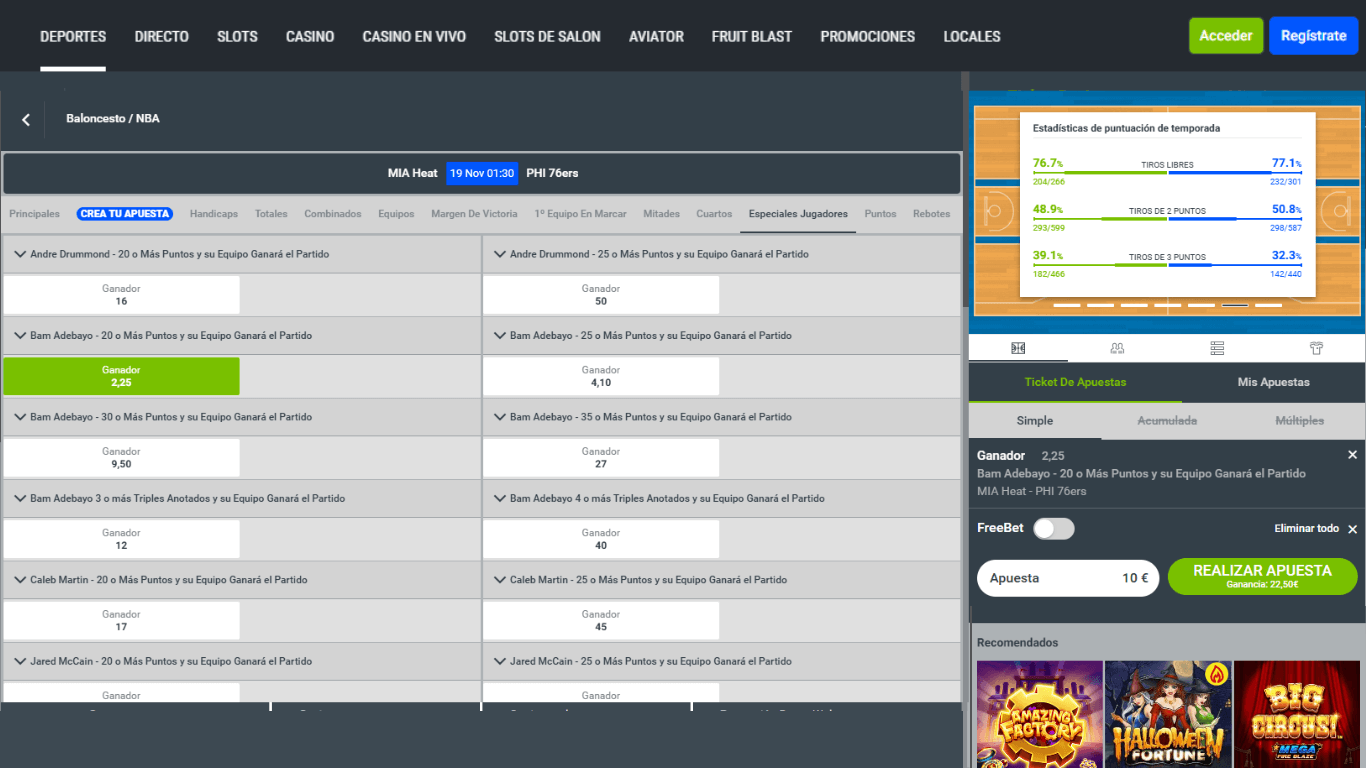
Task: Collapse Bam Adebayo 25 o Más Puntos market
Action: tap(499, 335)
